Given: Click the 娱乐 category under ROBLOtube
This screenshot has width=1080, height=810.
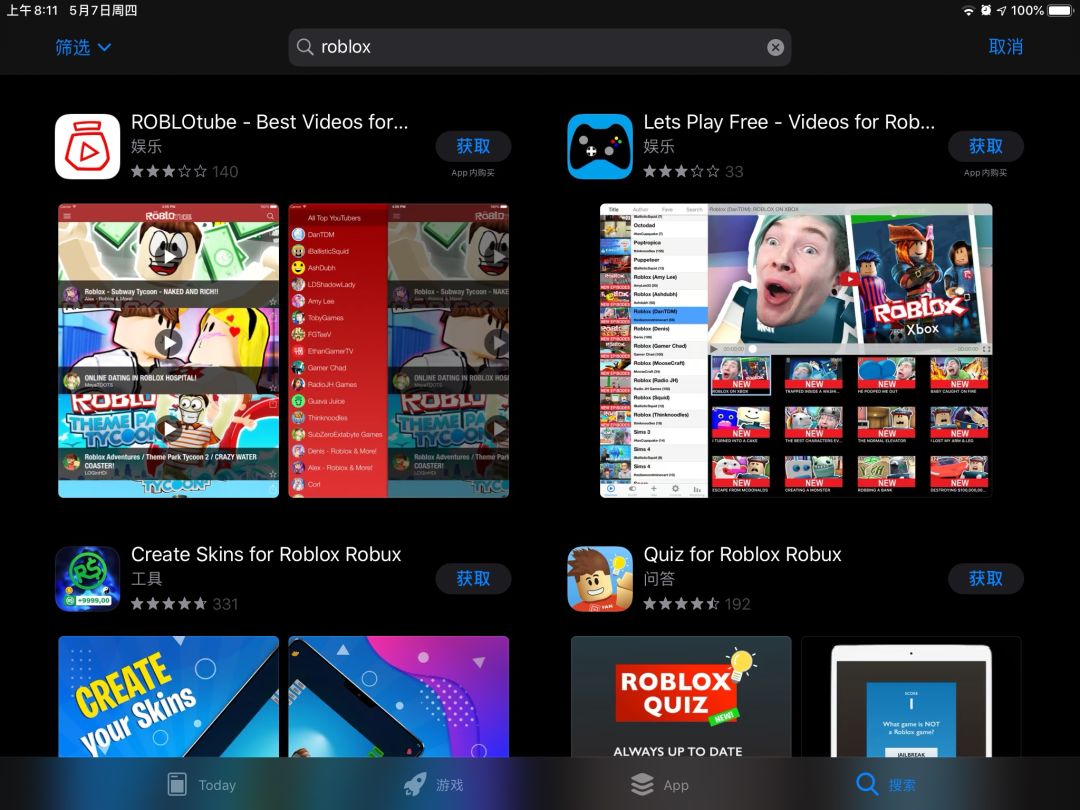Looking at the screenshot, I should 146,147.
